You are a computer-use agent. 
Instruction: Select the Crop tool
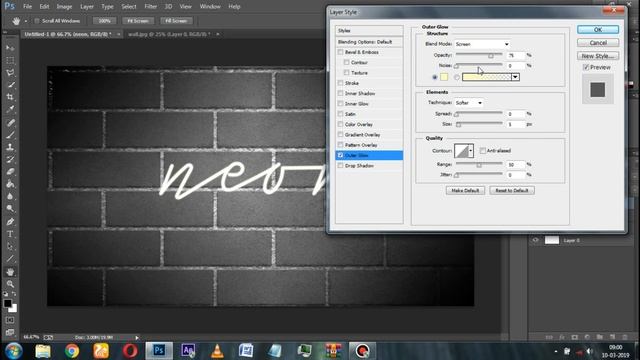coord(10,97)
